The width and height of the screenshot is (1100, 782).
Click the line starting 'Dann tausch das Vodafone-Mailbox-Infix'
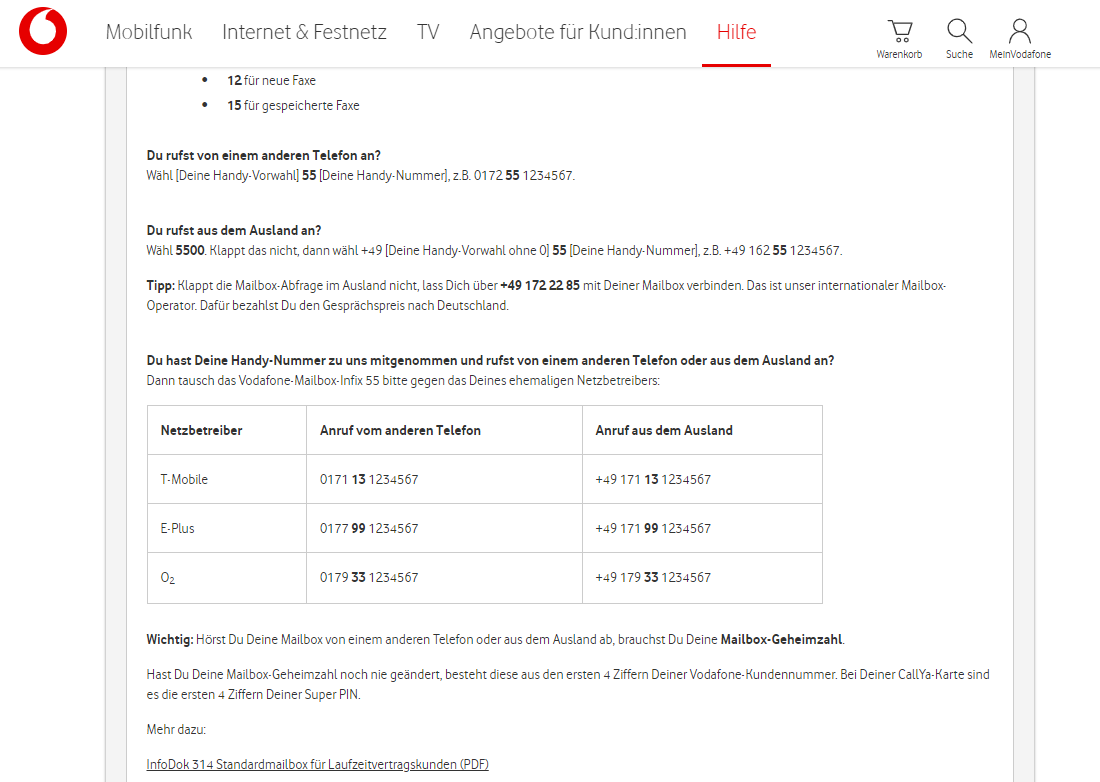(x=403, y=382)
